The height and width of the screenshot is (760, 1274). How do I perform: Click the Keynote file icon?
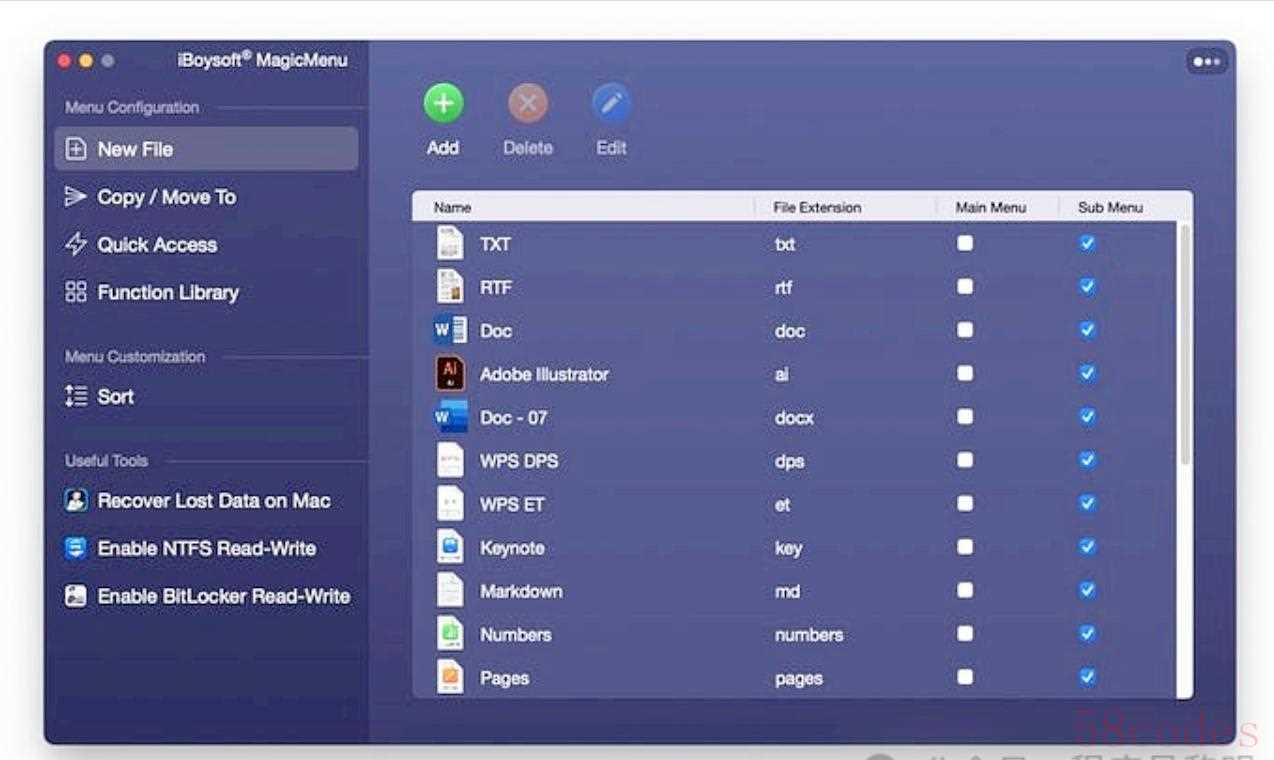(451, 547)
